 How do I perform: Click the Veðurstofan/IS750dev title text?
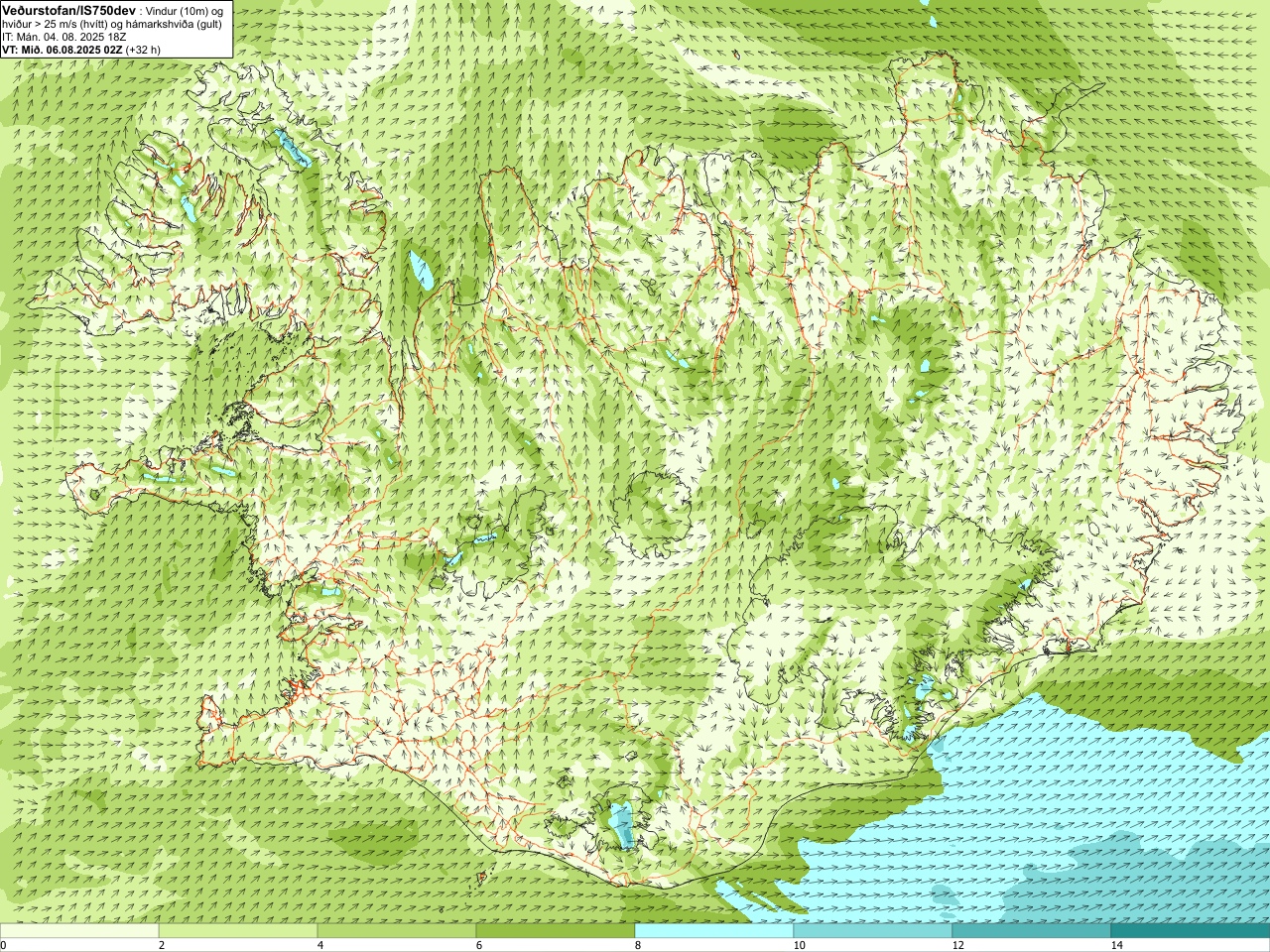coord(68,9)
